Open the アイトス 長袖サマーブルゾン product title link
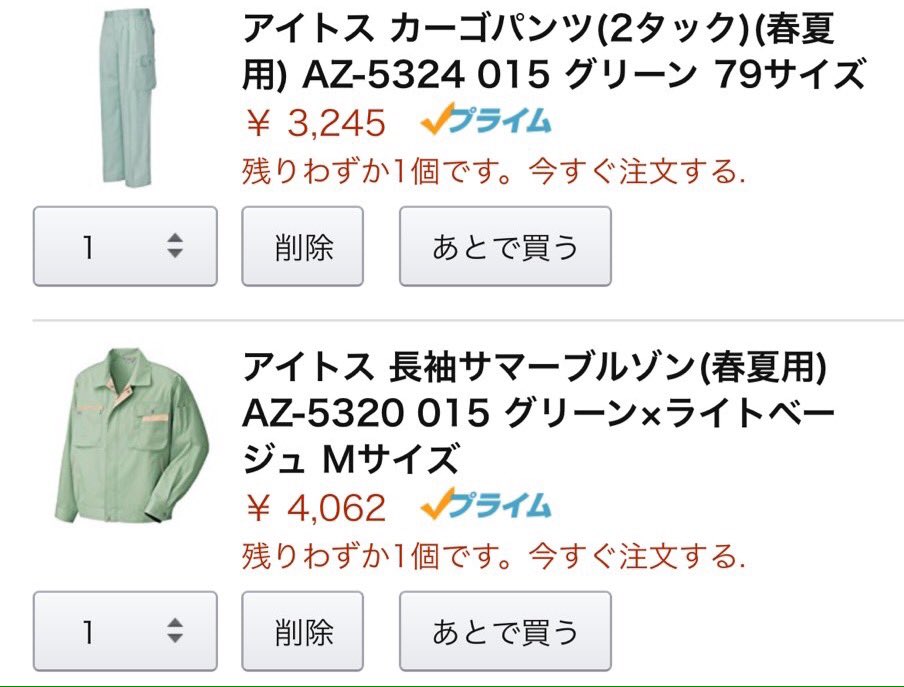The width and height of the screenshot is (904, 687). tap(539, 413)
